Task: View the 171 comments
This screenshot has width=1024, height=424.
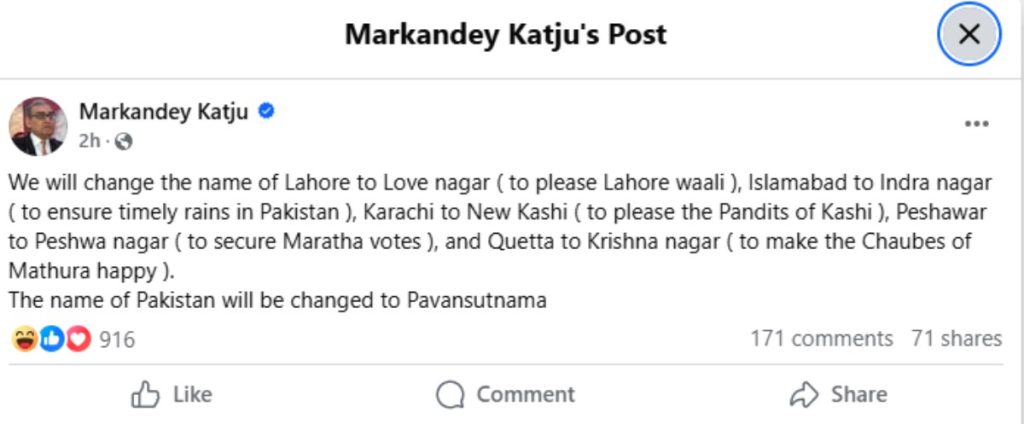Action: point(821,339)
